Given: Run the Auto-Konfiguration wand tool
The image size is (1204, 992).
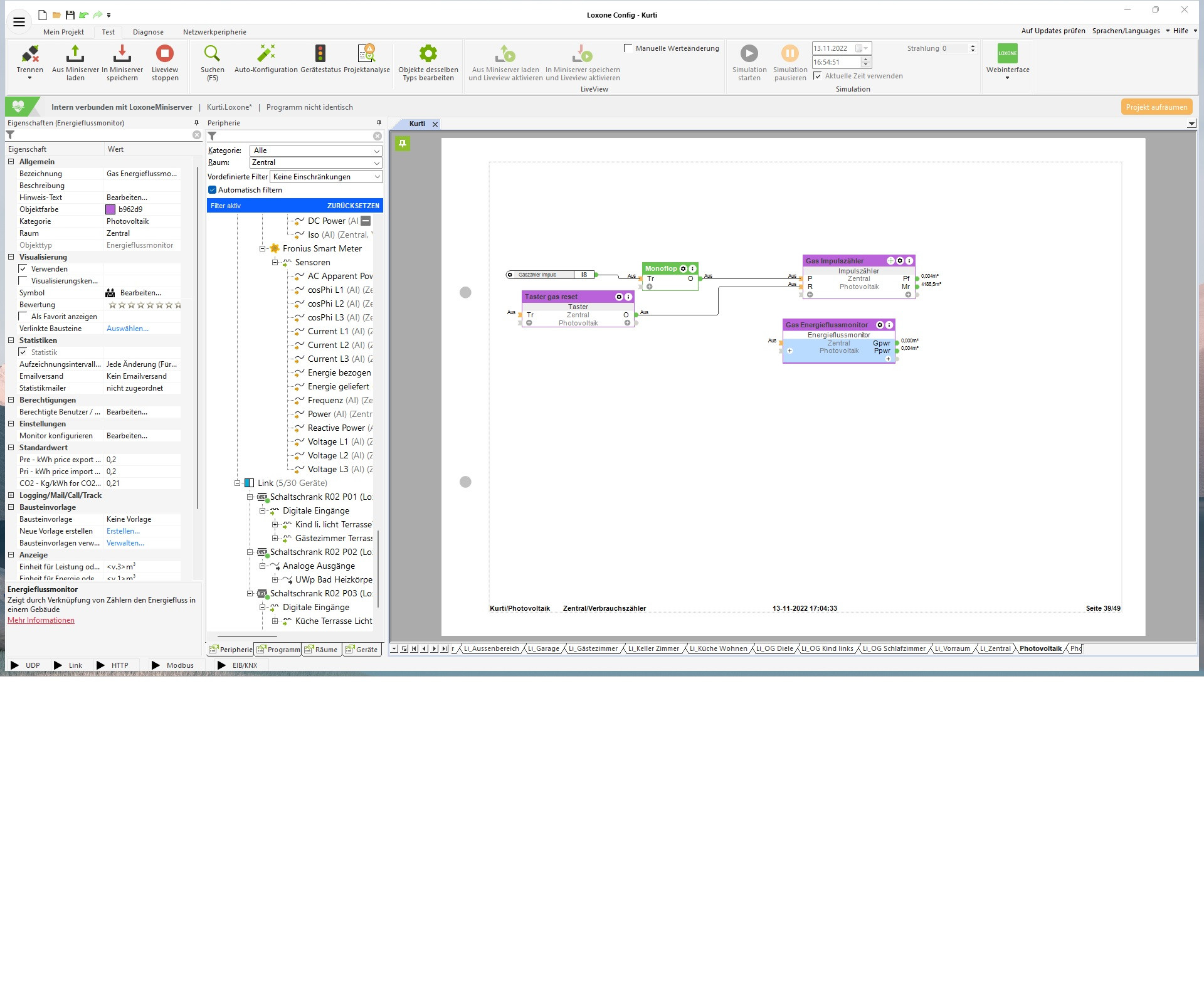Looking at the screenshot, I should 266,54.
